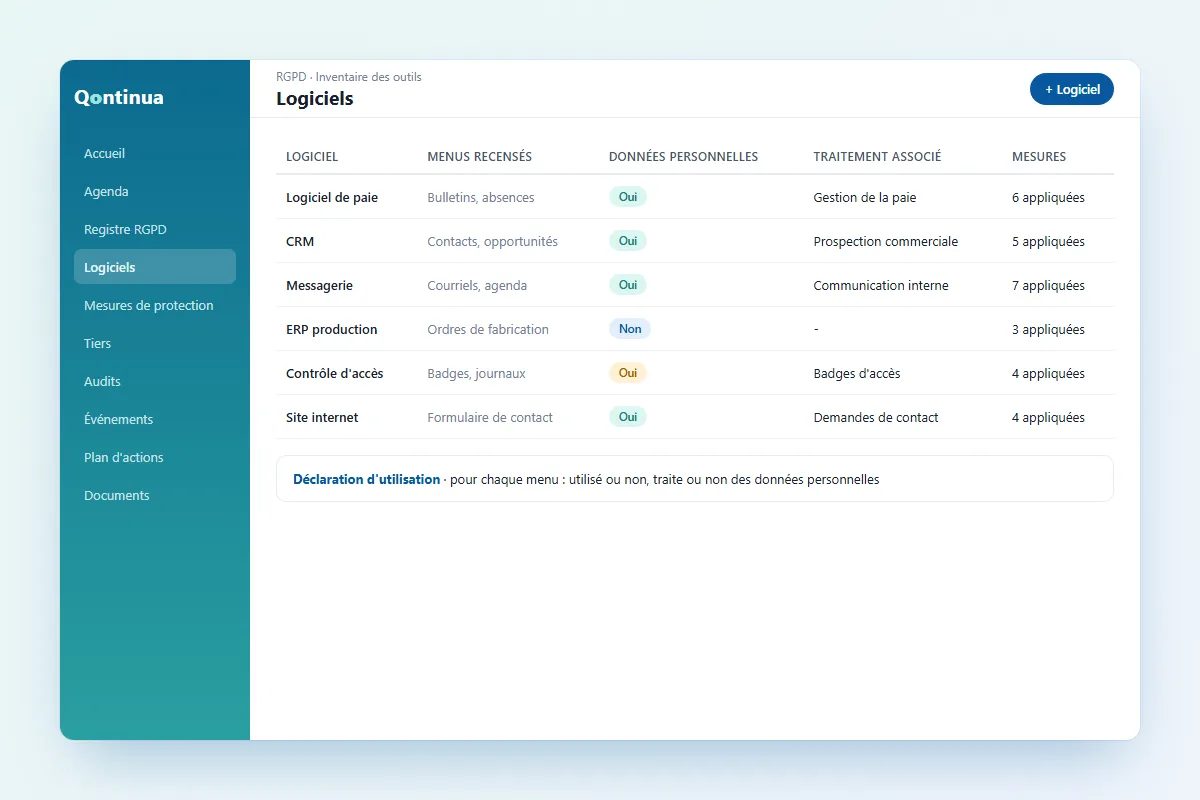Click the + Logiciel button

coord(1072,89)
